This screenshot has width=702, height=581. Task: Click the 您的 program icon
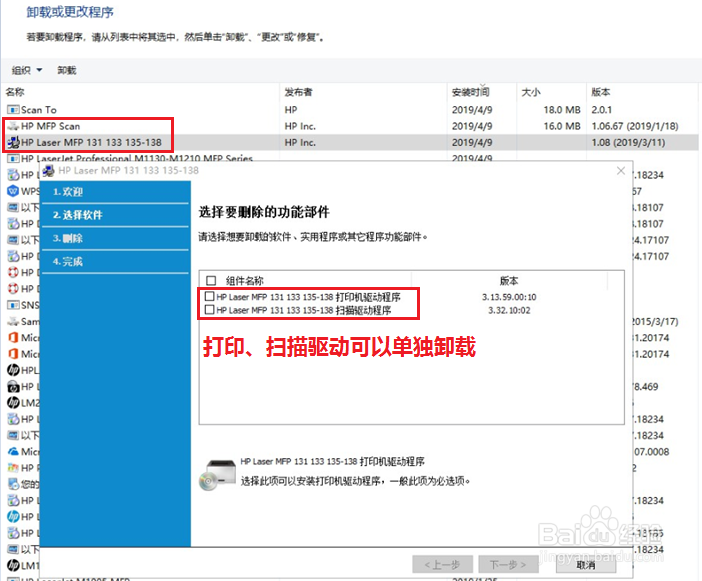(13, 484)
